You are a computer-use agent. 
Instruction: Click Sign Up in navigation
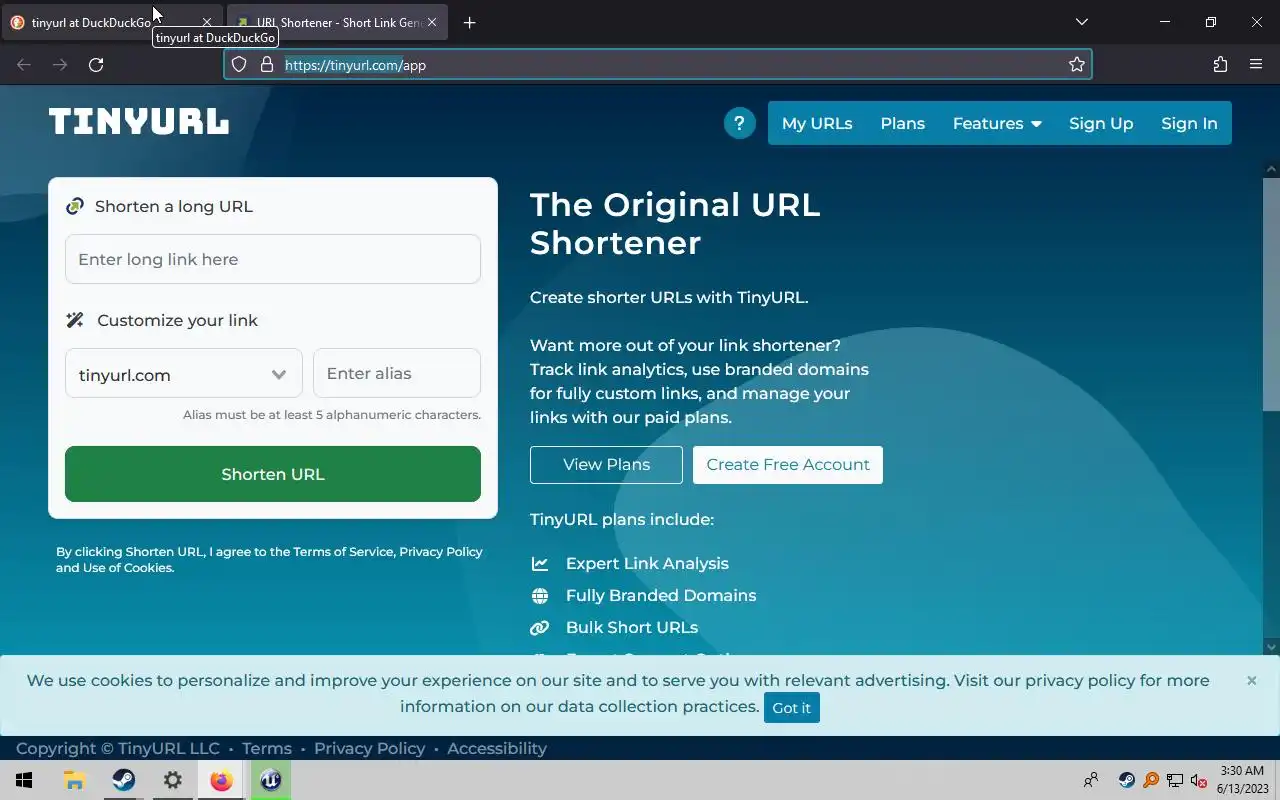tap(1101, 123)
